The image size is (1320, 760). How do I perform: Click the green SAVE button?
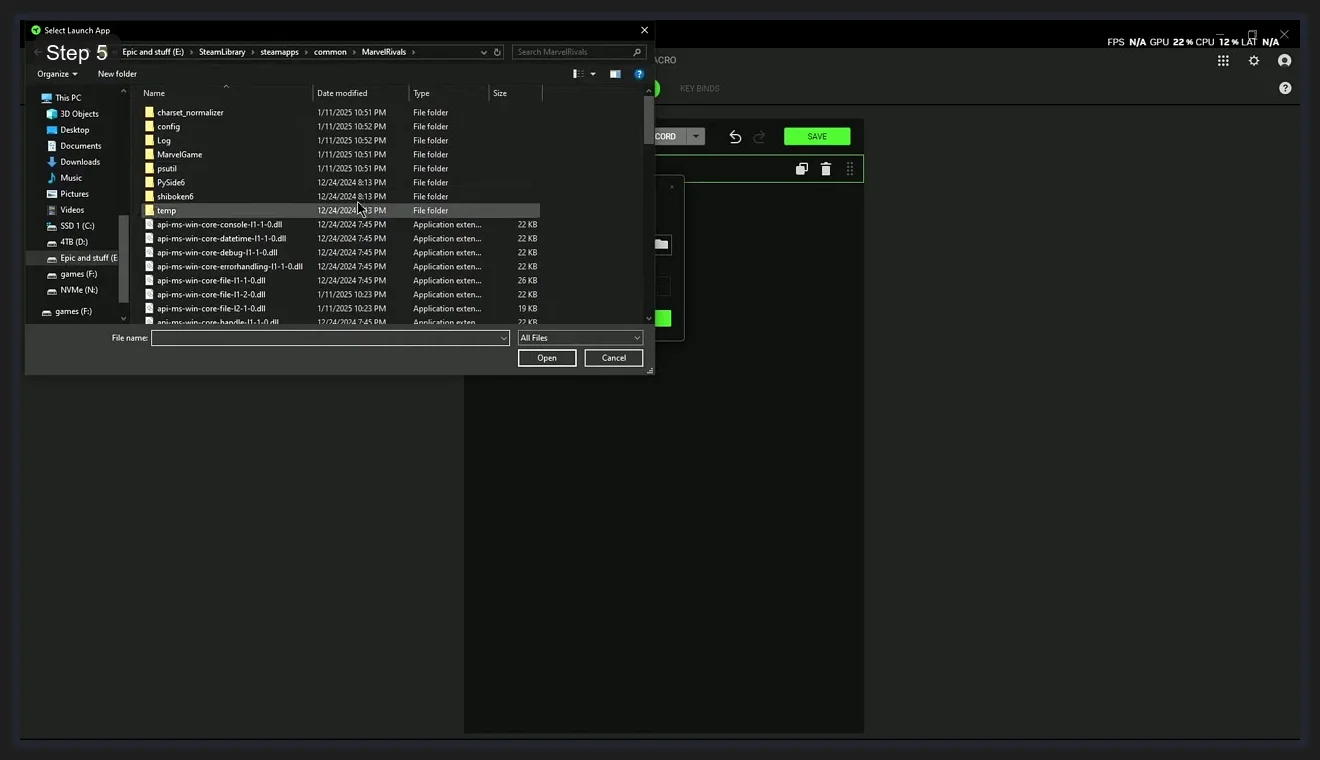click(816, 136)
